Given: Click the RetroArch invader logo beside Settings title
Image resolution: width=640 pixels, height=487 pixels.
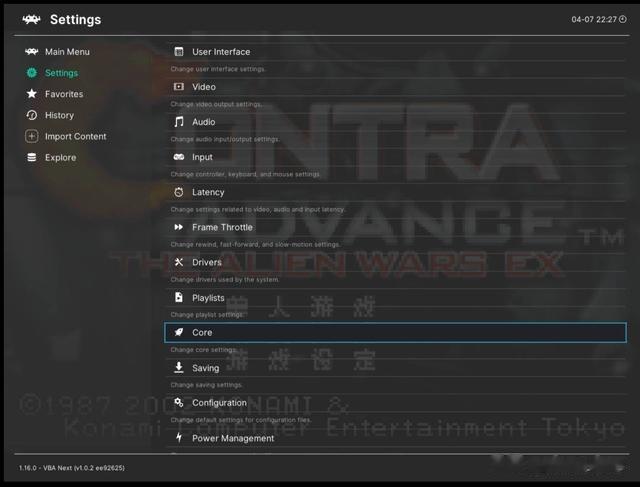Looking at the screenshot, I should point(31,19).
